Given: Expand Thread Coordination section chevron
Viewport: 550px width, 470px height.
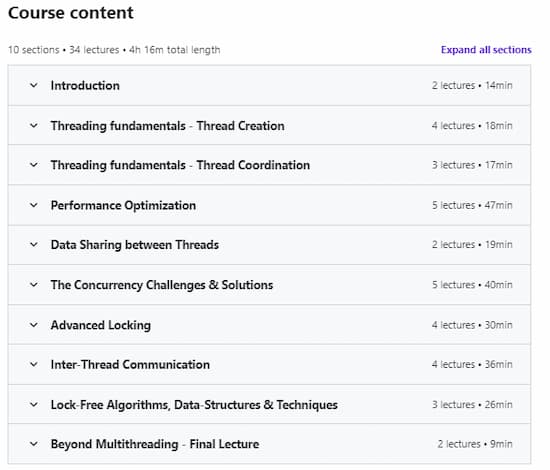Looking at the screenshot, I should pos(34,165).
